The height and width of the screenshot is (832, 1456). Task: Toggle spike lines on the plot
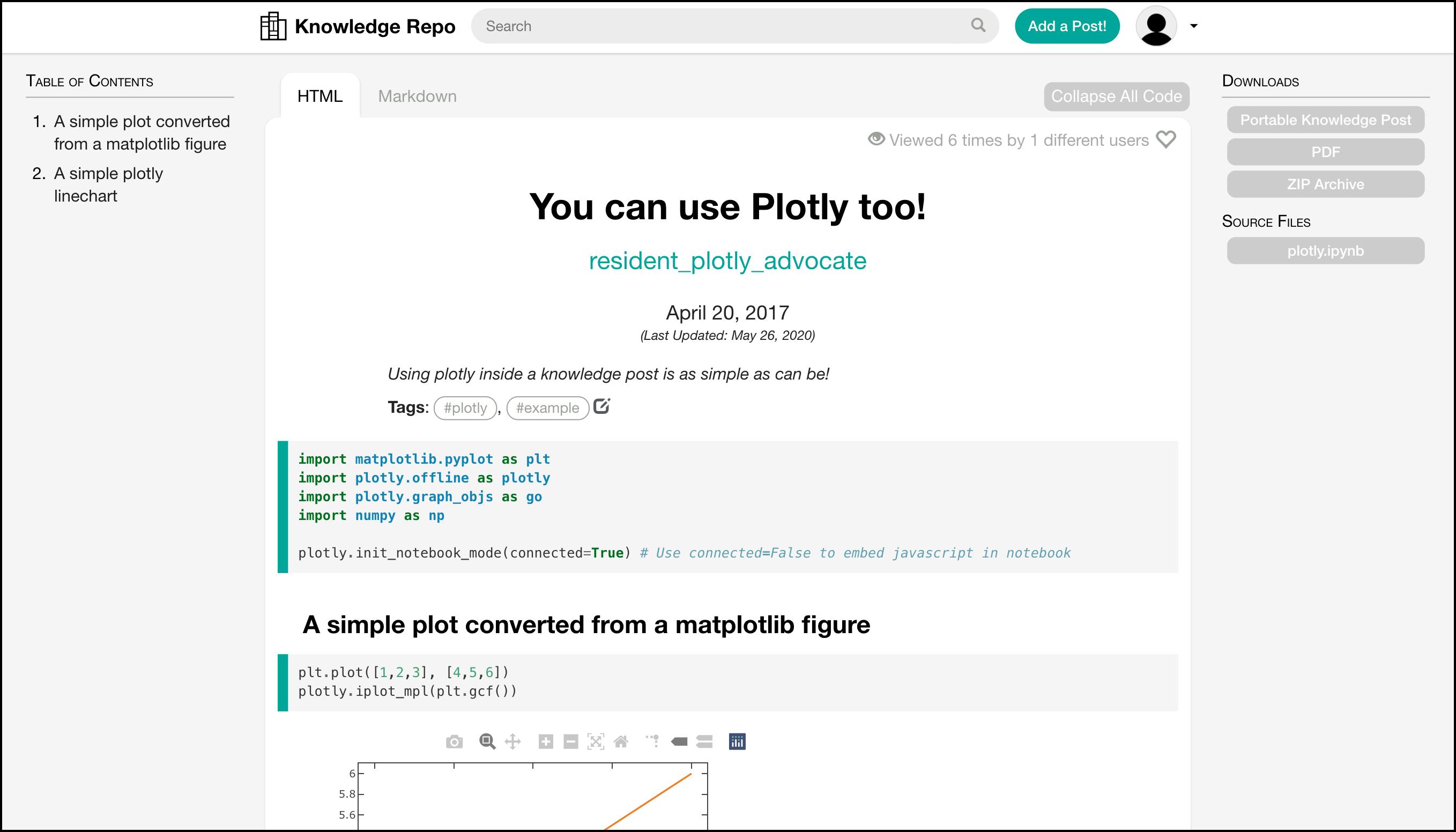click(x=652, y=742)
